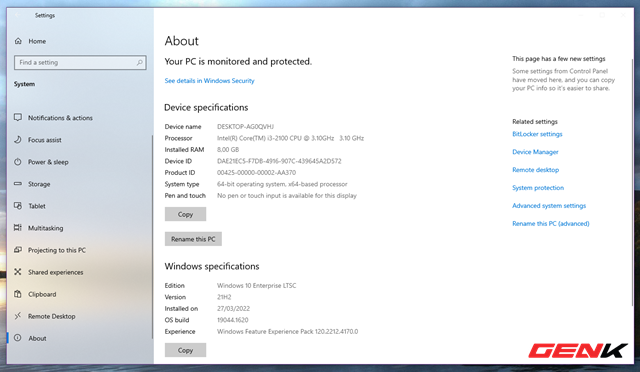Image resolution: width=640 pixels, height=372 pixels.
Task: Click the Rename this PC button
Action: point(193,239)
